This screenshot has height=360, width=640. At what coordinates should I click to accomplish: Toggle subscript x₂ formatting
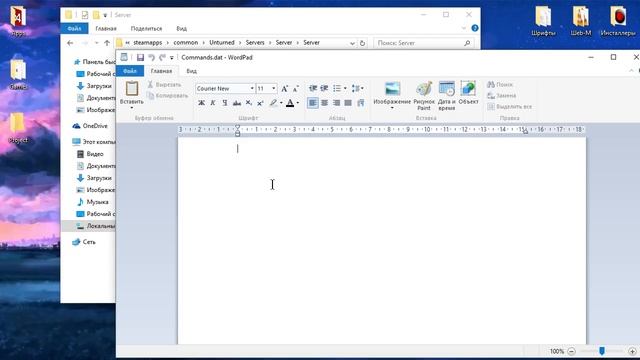pos(249,103)
